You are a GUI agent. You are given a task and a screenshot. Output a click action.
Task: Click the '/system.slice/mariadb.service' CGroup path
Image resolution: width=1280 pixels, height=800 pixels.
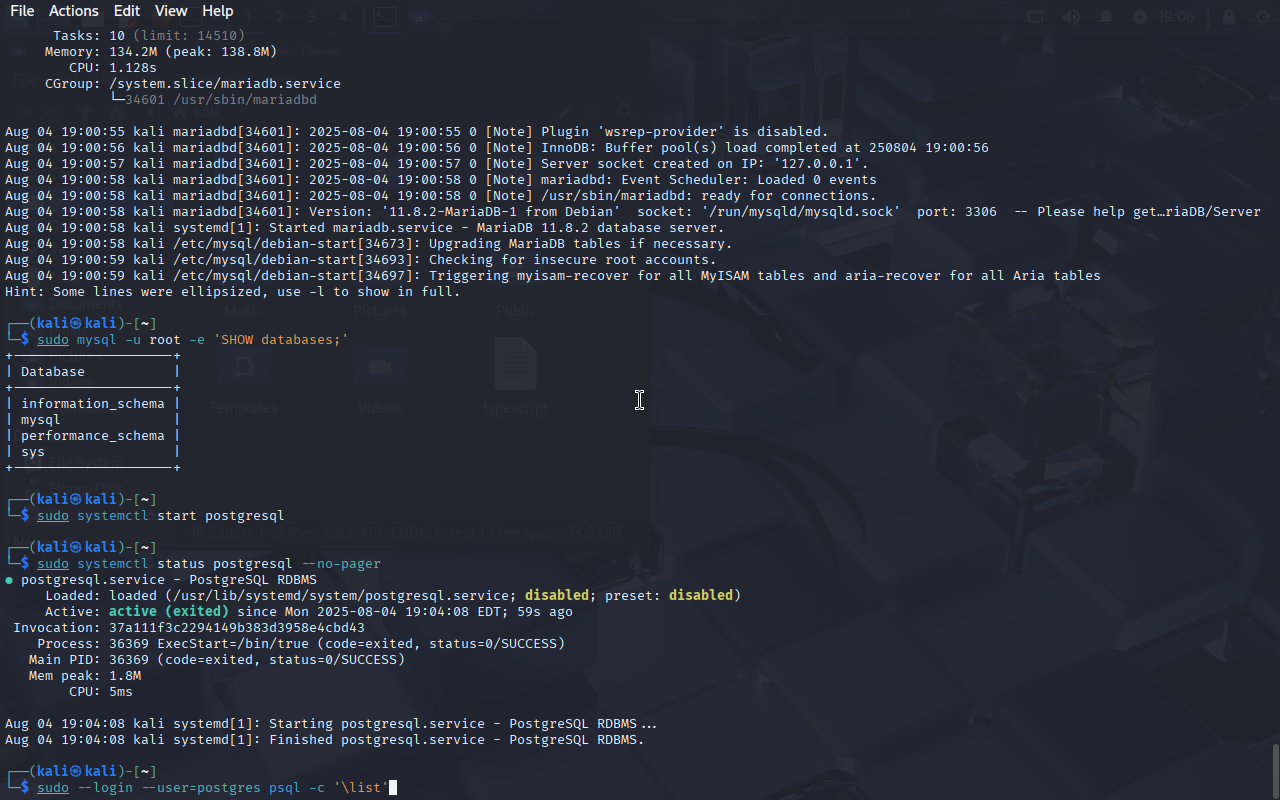tap(225, 84)
